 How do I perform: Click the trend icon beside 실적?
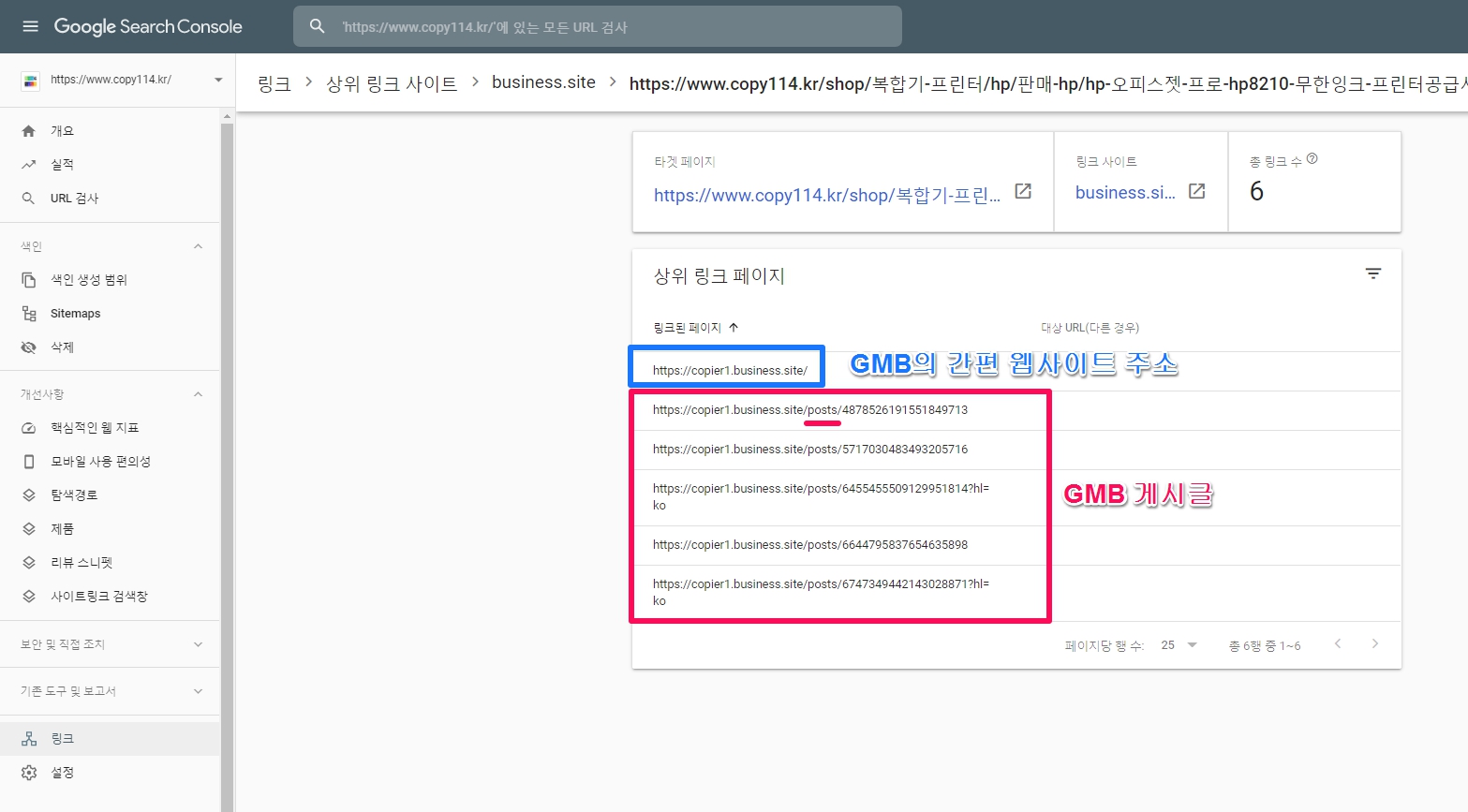click(29, 165)
